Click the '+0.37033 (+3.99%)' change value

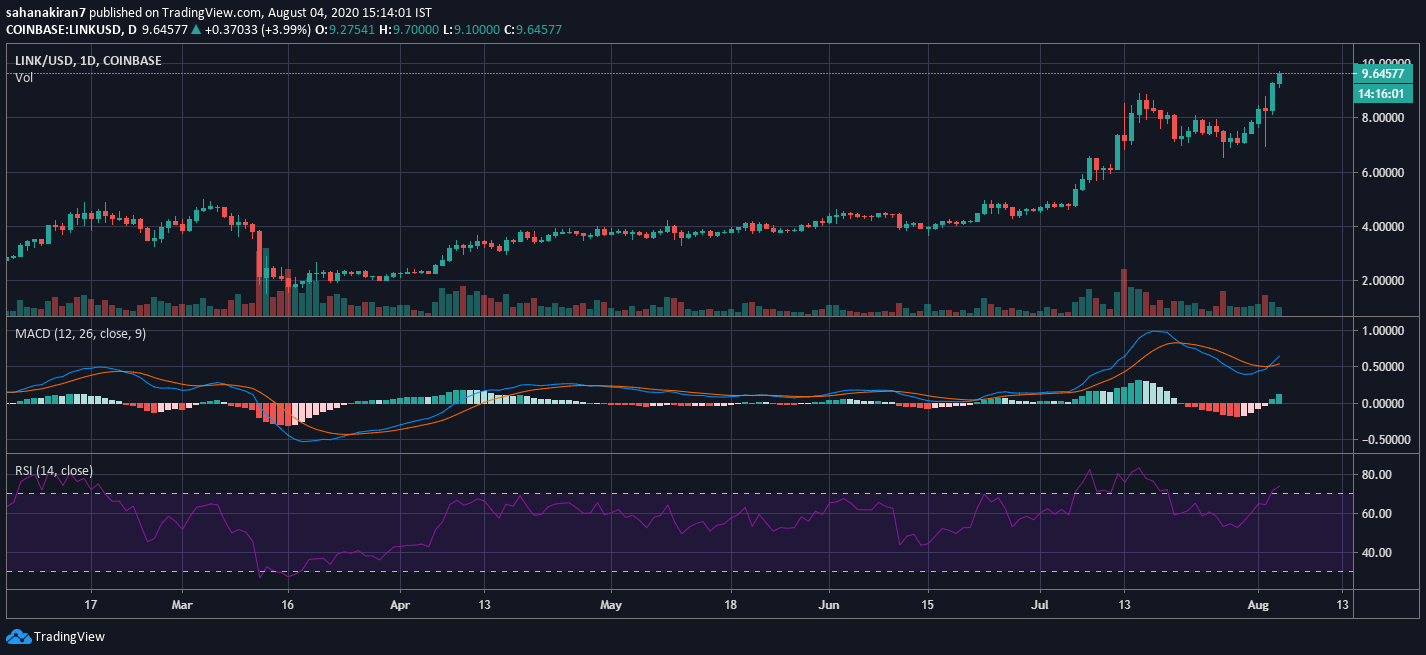(x=259, y=30)
